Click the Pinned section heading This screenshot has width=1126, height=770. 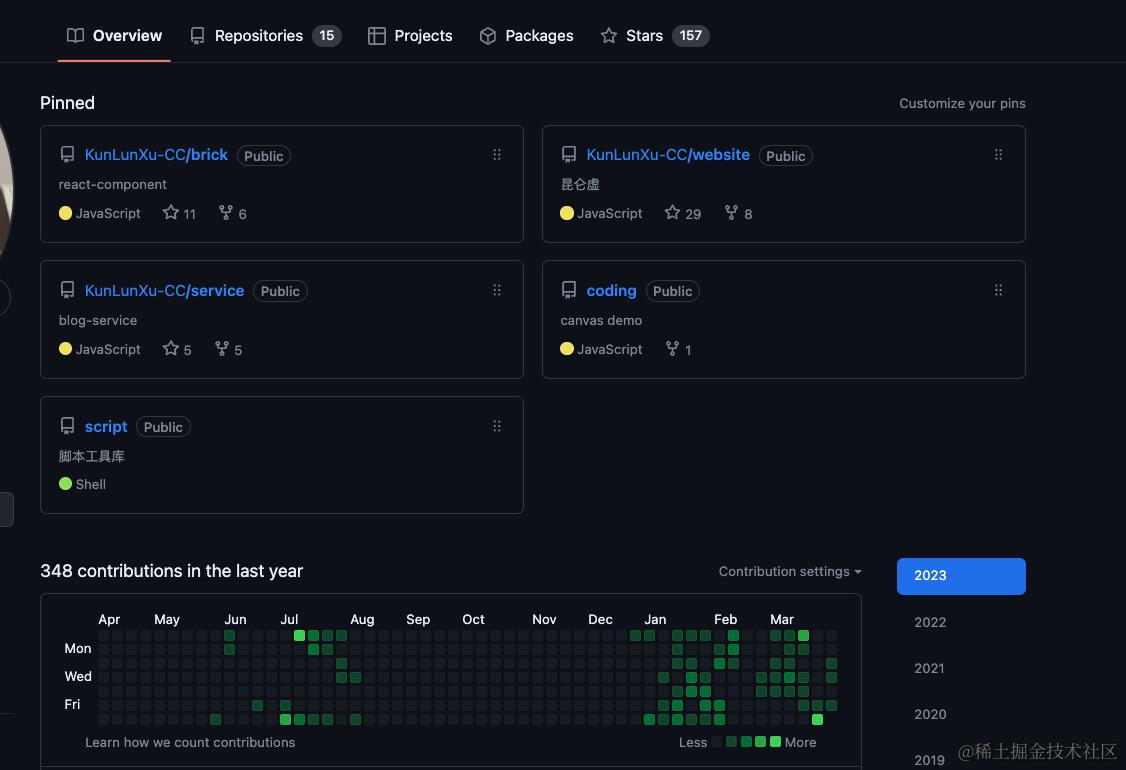pos(68,103)
